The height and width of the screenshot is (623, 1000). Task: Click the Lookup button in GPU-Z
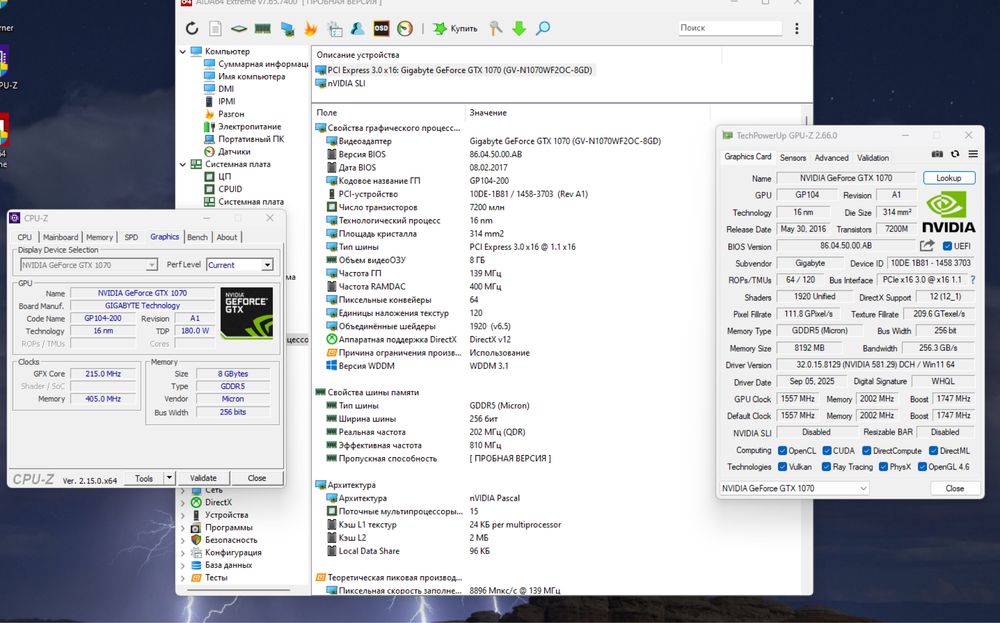coord(948,178)
